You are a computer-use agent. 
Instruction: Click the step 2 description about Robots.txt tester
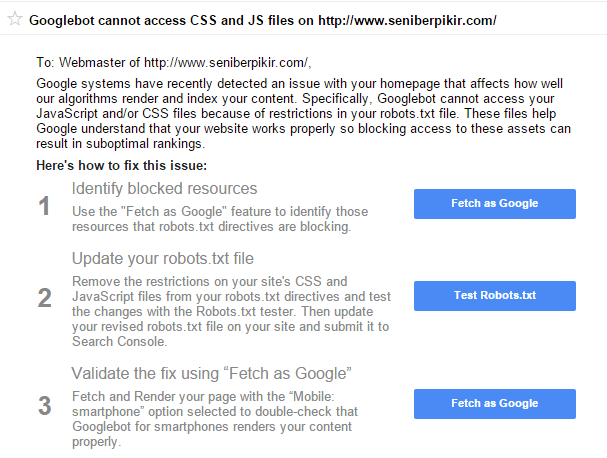pyautogui.click(x=231, y=311)
